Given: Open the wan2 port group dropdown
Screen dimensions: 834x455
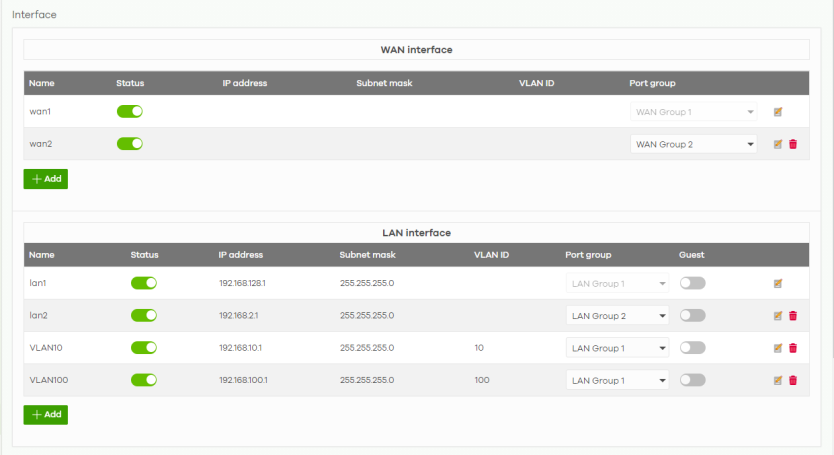Looking at the screenshot, I should coord(693,144).
